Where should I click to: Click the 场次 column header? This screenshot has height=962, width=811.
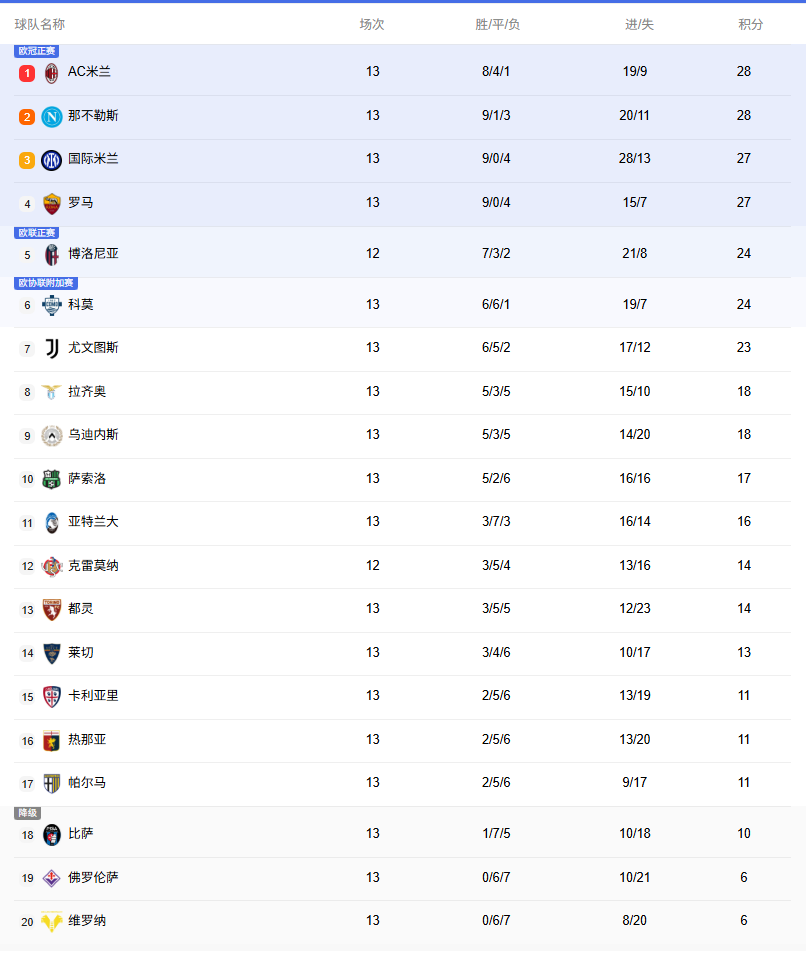[x=372, y=24]
